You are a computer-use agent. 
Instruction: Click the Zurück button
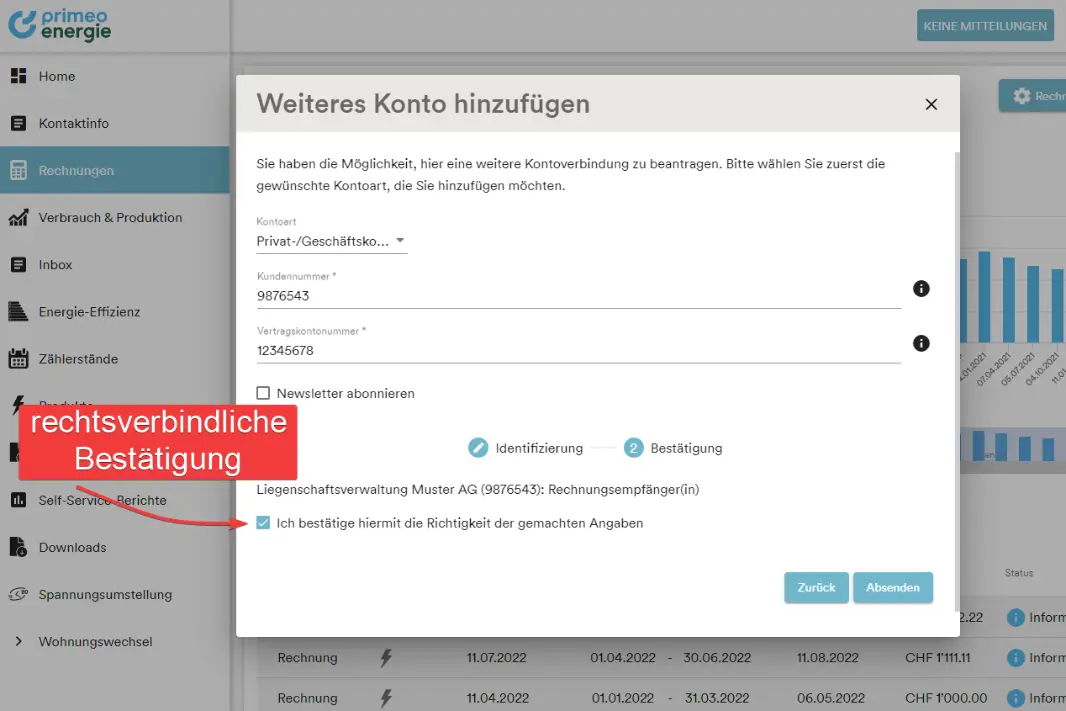[816, 588]
